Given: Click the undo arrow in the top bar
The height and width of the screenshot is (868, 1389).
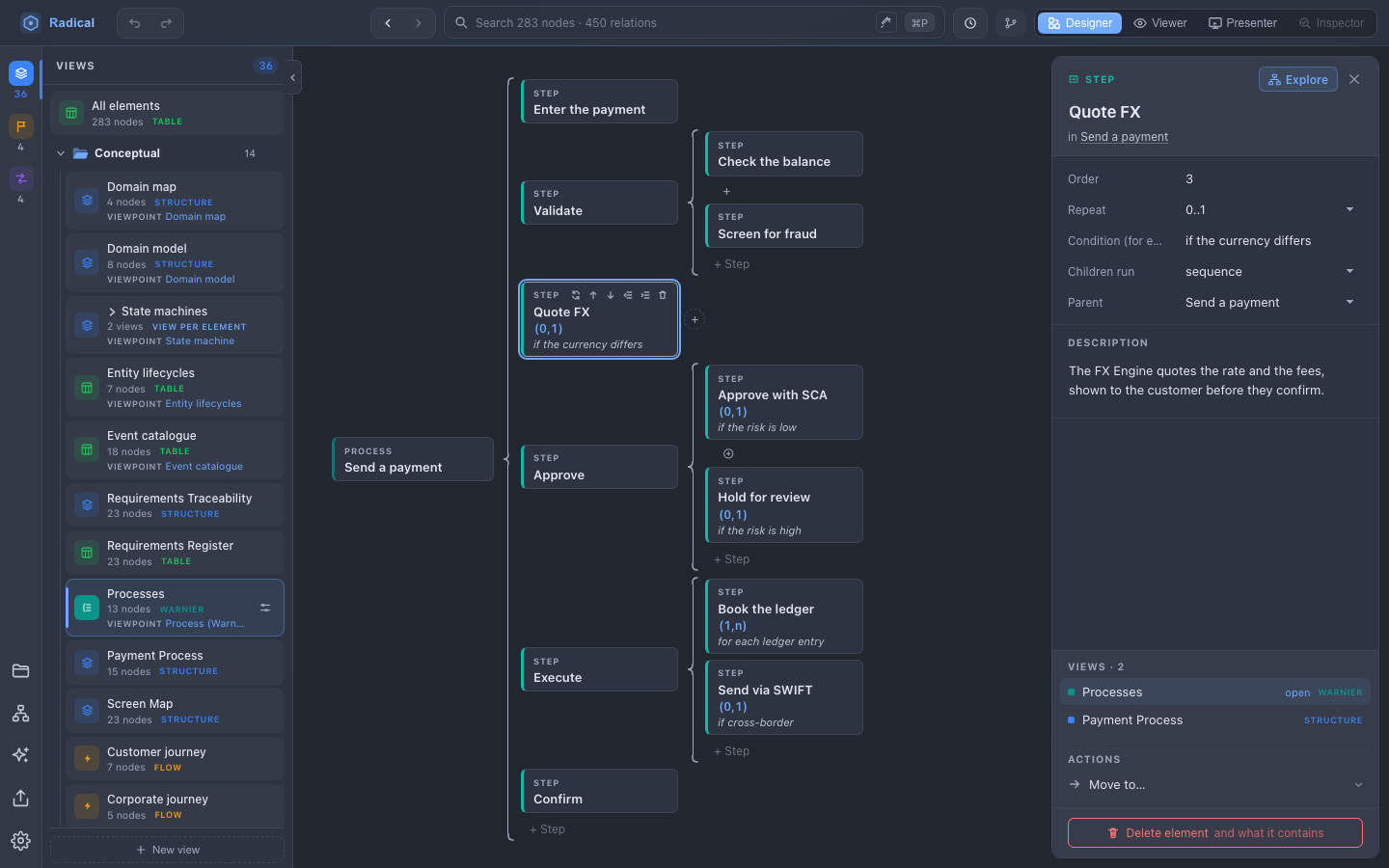Looking at the screenshot, I should (x=135, y=23).
